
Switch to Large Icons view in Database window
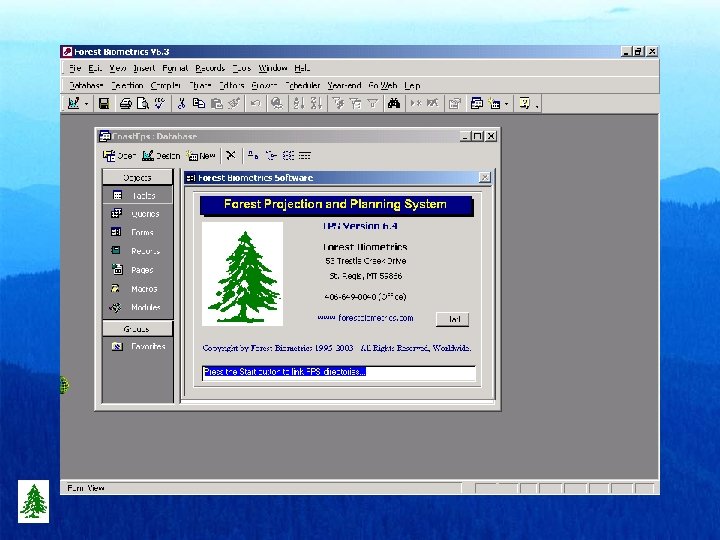253,156
